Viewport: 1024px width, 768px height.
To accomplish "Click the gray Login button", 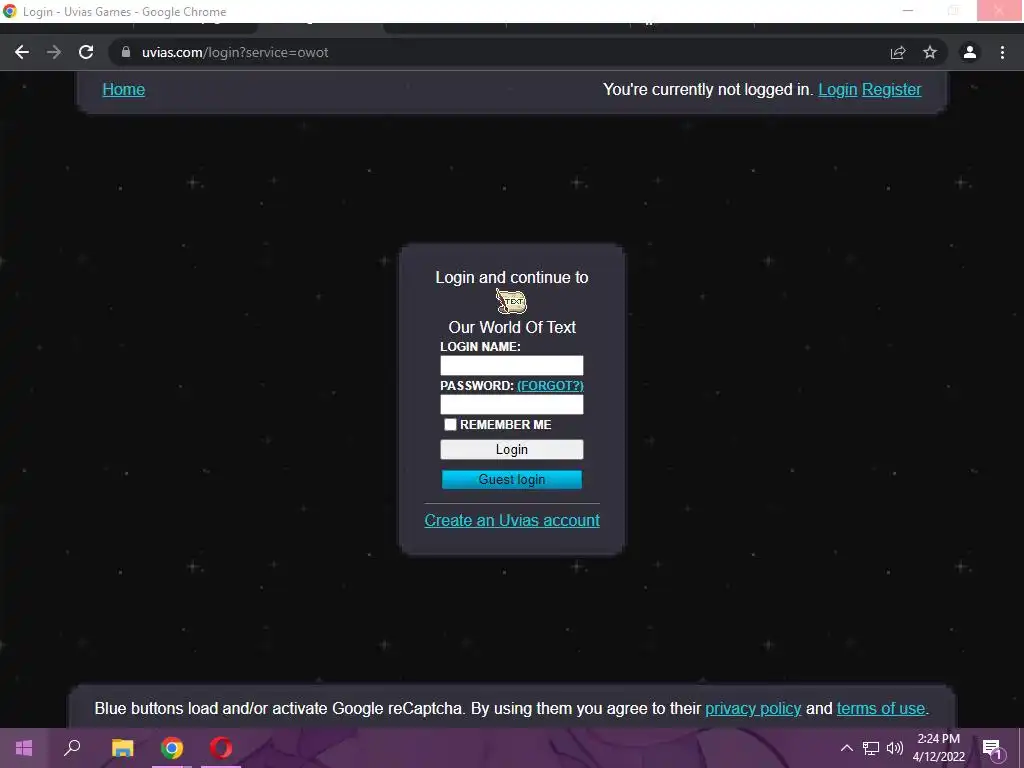I will [511, 449].
